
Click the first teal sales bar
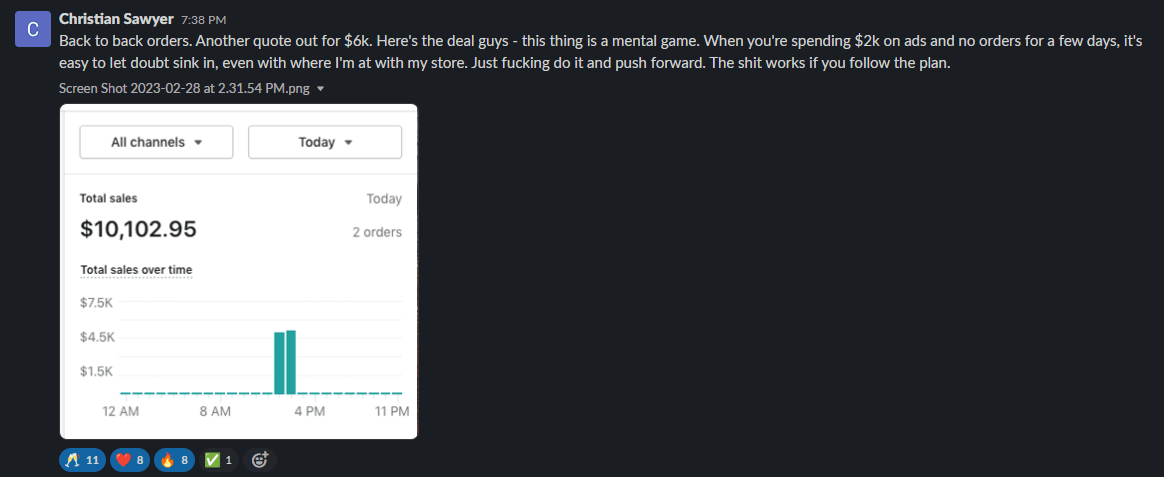click(x=279, y=363)
